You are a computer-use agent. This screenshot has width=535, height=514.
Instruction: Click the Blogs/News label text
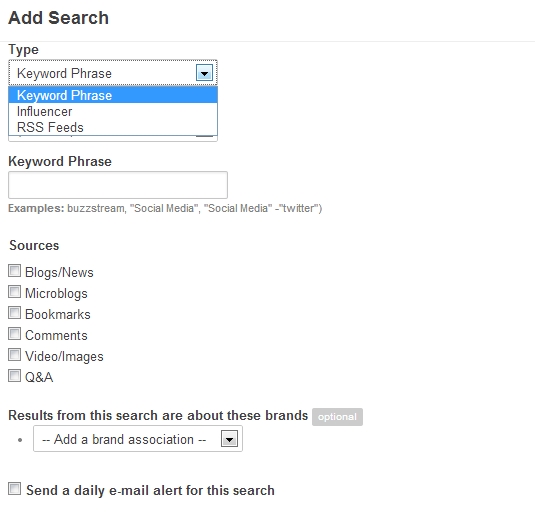click(59, 272)
